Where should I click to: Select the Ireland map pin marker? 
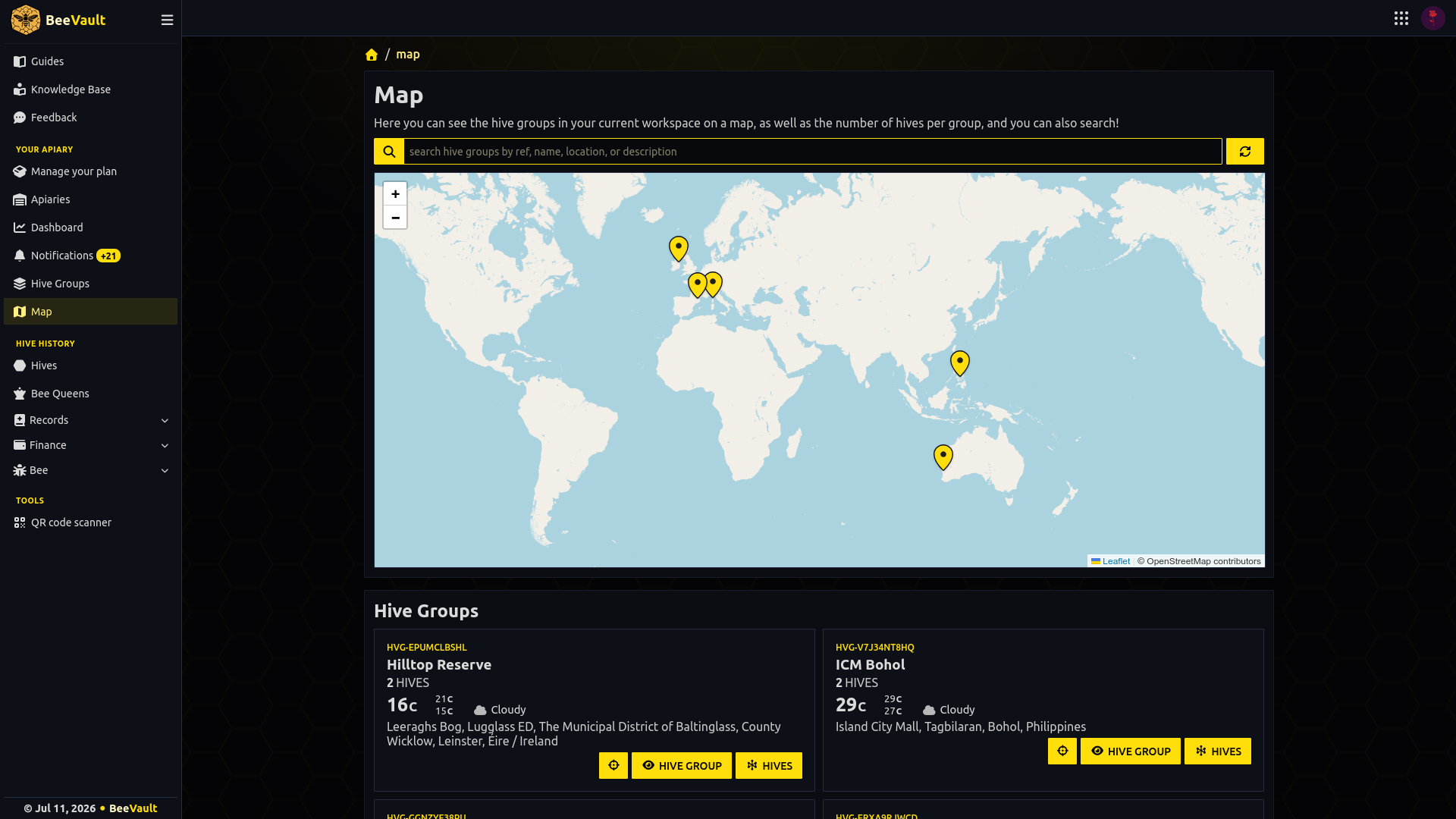(x=679, y=248)
